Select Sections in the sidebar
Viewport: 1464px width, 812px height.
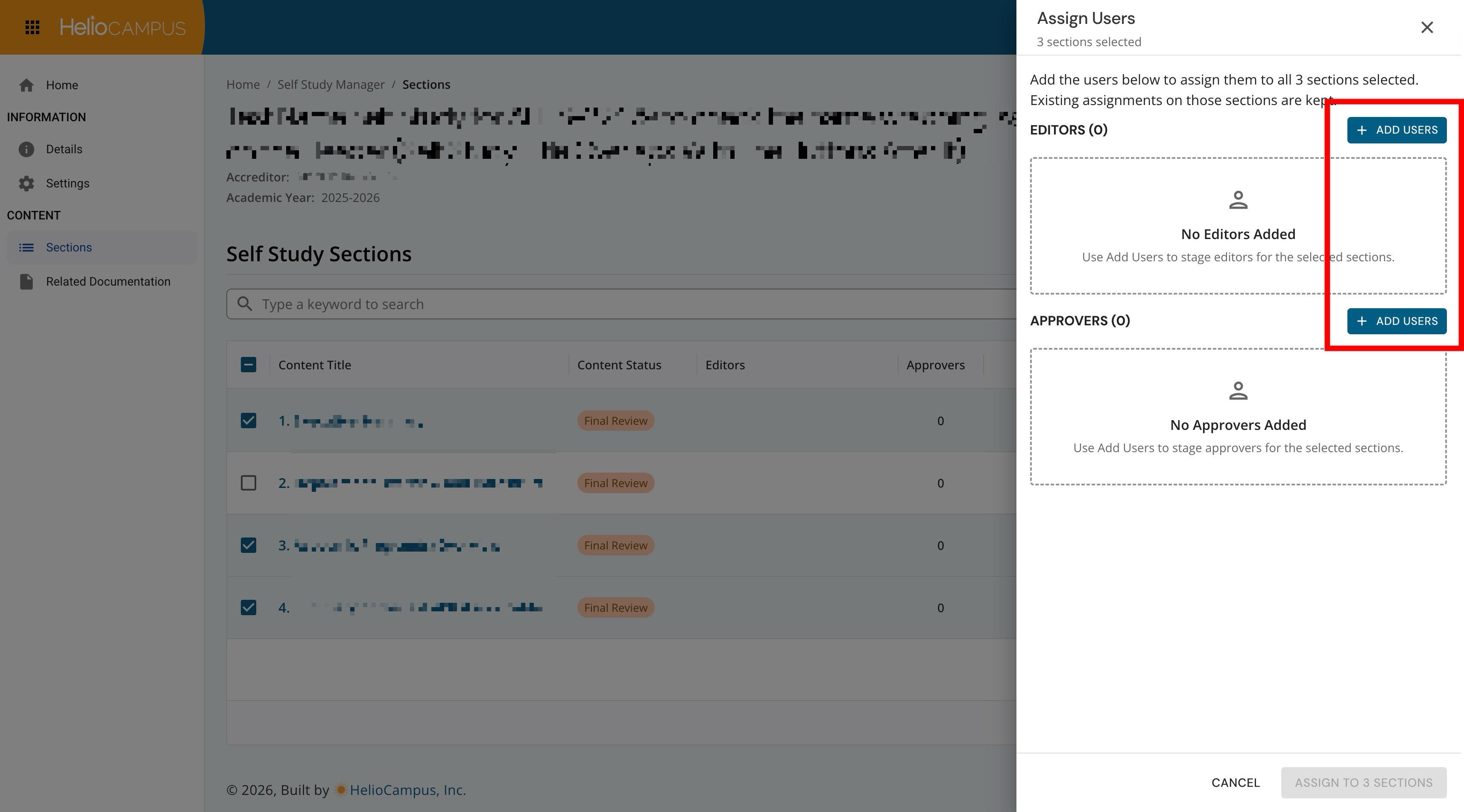click(102, 247)
